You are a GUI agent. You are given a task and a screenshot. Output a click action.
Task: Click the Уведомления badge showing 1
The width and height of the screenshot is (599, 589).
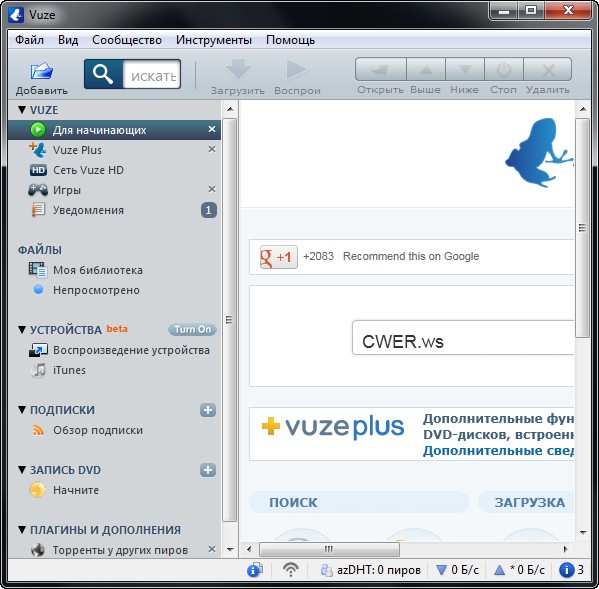coord(209,210)
